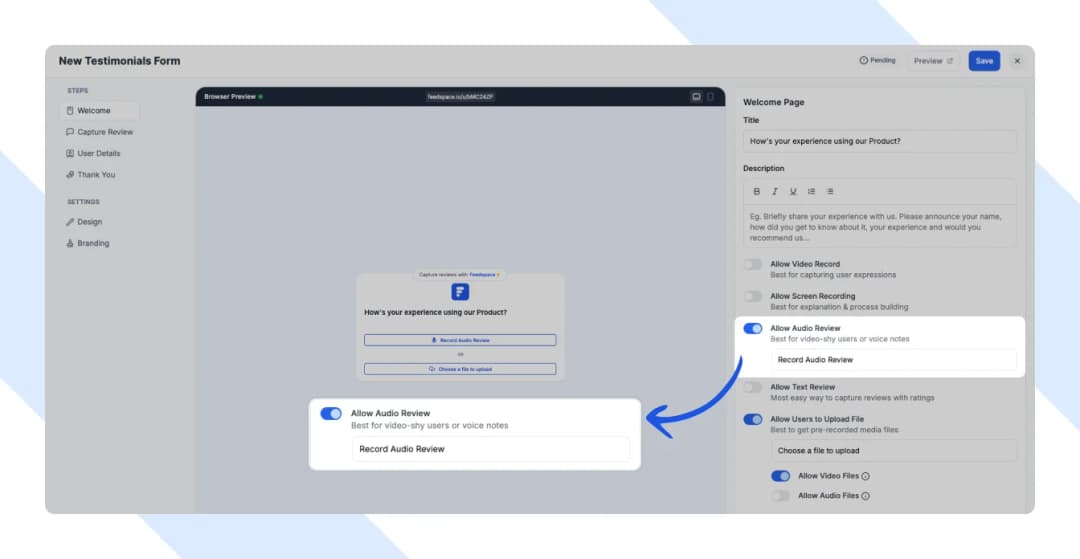Save the testimonials form
Image resolution: width=1080 pixels, height=559 pixels.
pos(984,61)
